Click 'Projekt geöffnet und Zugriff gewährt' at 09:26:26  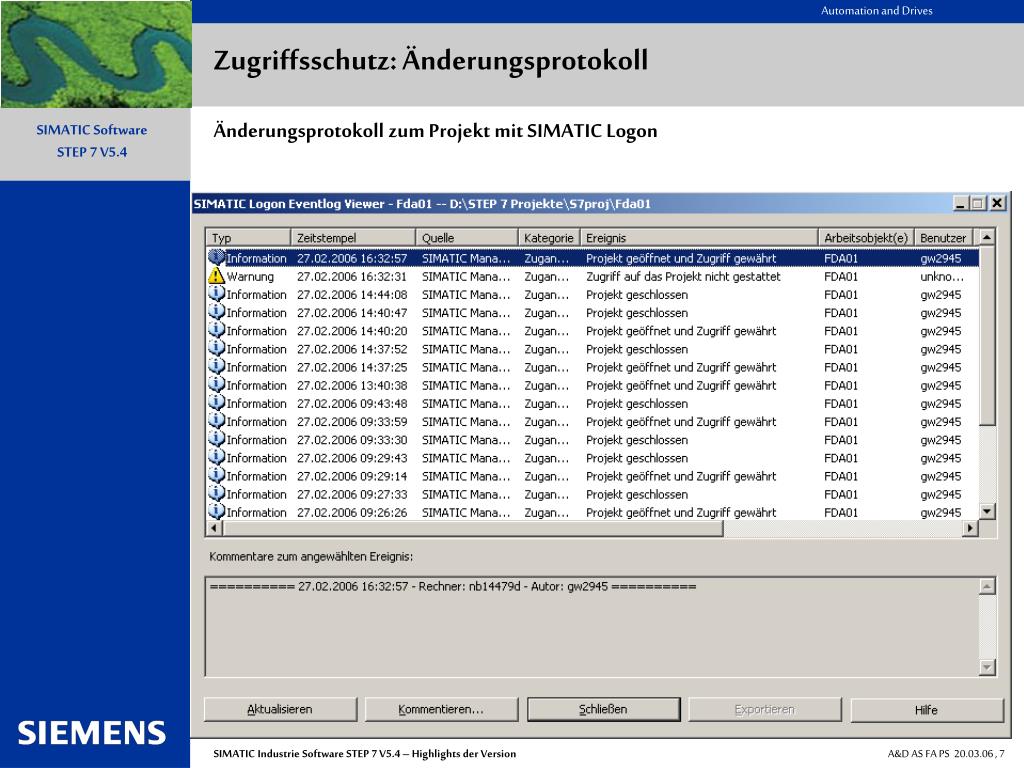point(681,512)
